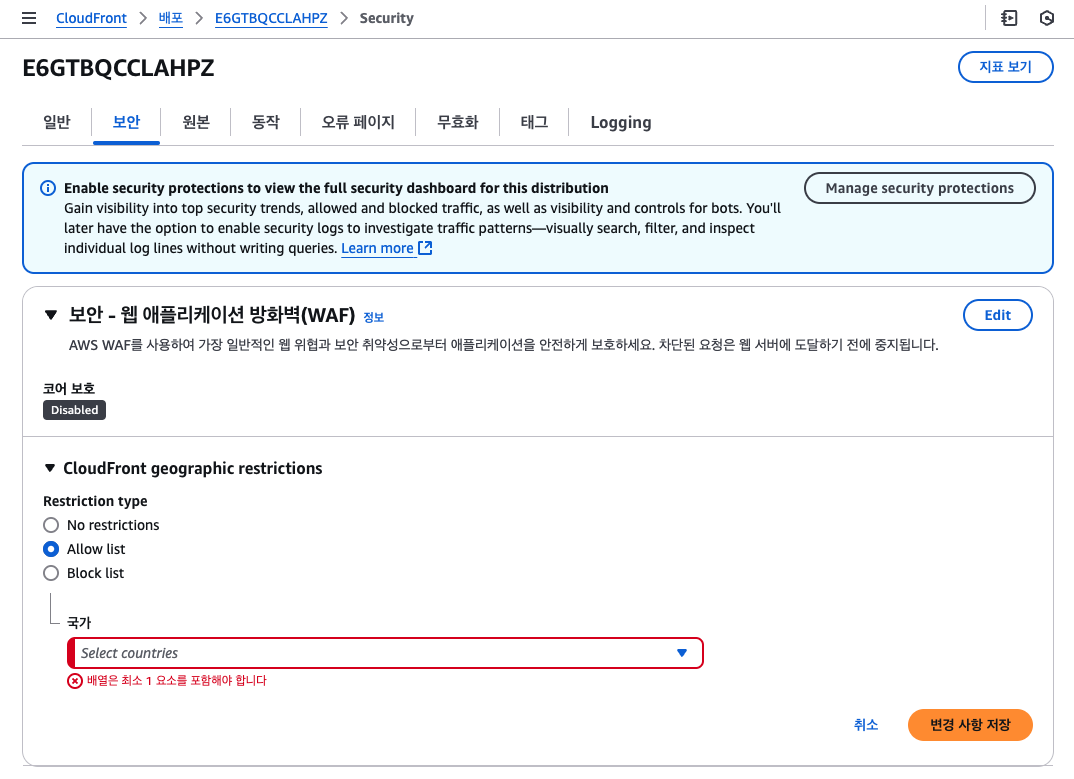Open the side panel icon in header
The height and width of the screenshot is (779, 1074).
pyautogui.click(x=1009, y=18)
